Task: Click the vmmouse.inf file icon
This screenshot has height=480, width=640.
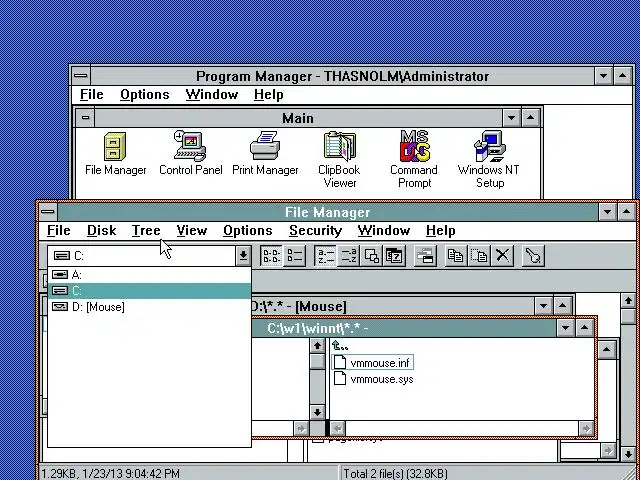Action: [340, 362]
